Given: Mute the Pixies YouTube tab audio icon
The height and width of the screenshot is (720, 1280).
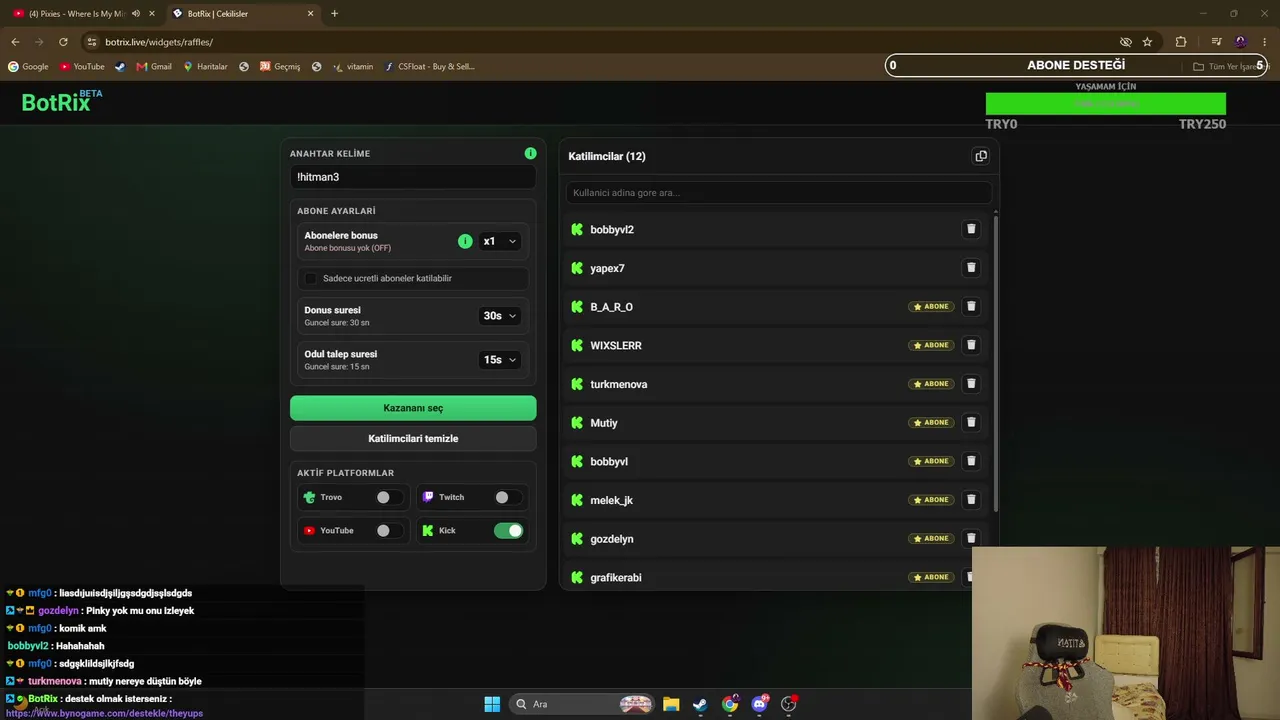Looking at the screenshot, I should pos(136,14).
